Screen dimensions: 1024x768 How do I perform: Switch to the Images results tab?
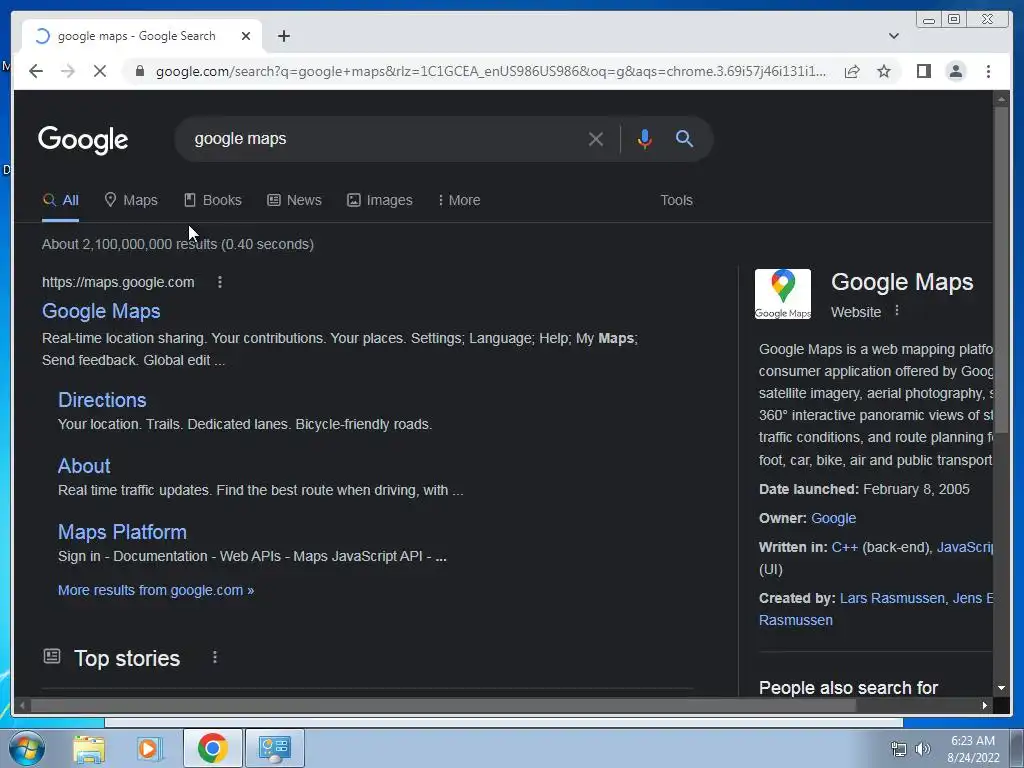pyautogui.click(x=380, y=200)
